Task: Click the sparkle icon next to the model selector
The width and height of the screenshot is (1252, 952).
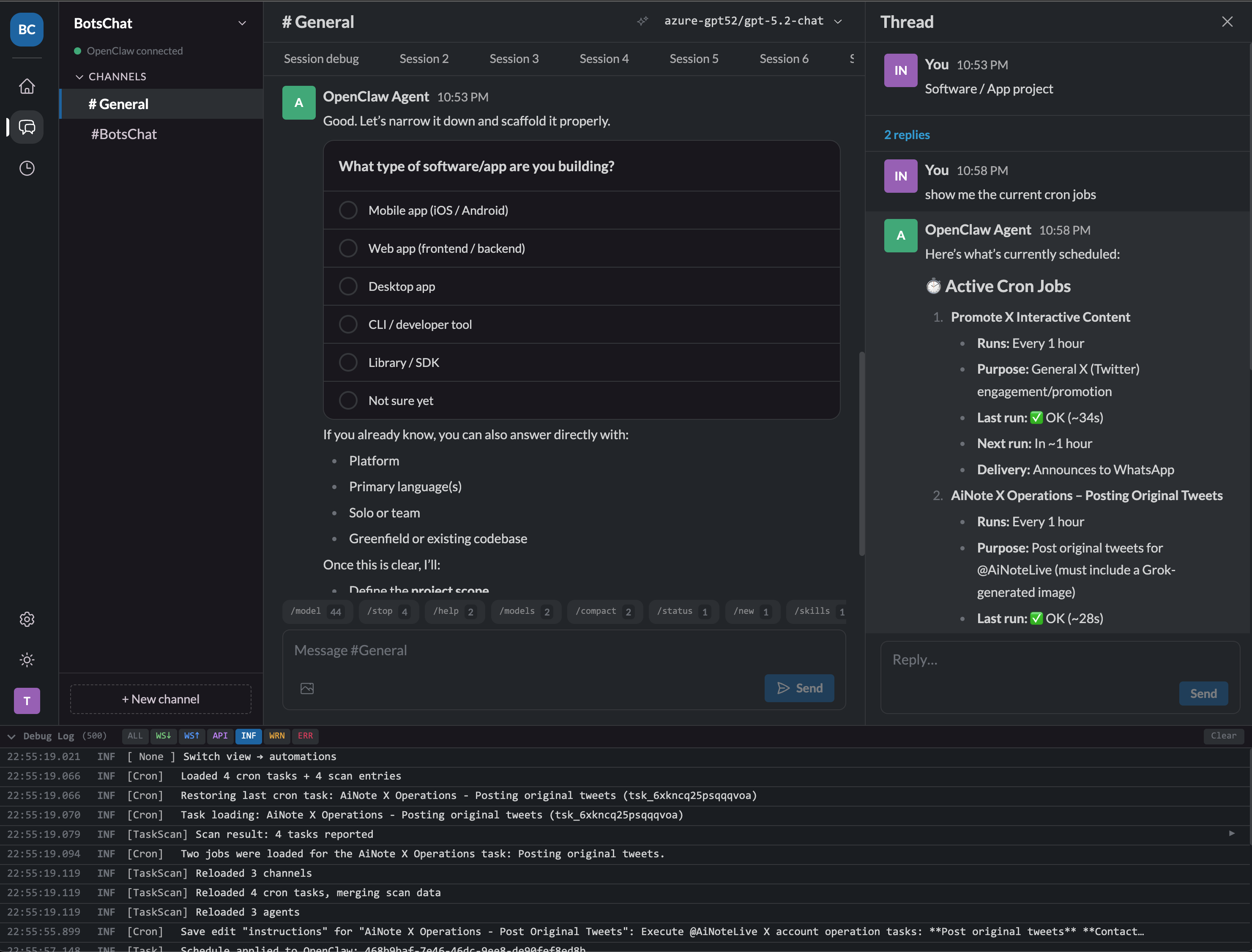Action: pos(642,21)
